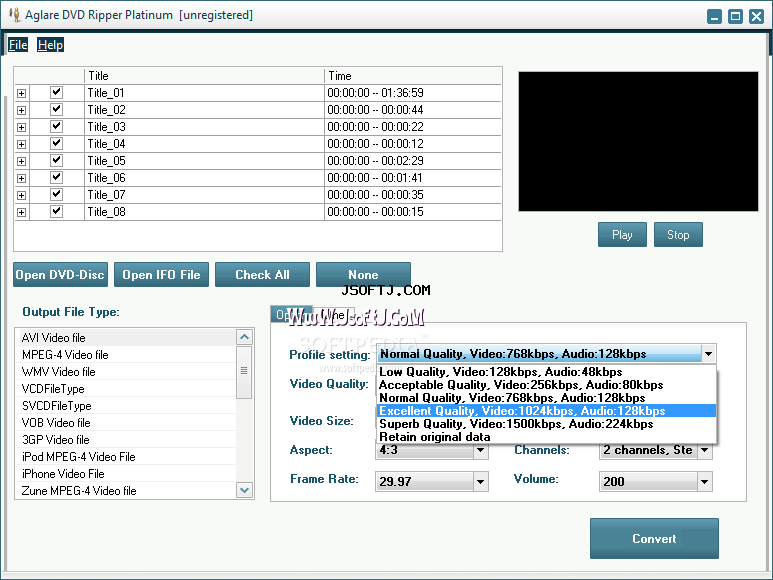Image resolution: width=773 pixels, height=580 pixels.
Task: Expand the Title_04 plus icon
Action: coord(21,144)
